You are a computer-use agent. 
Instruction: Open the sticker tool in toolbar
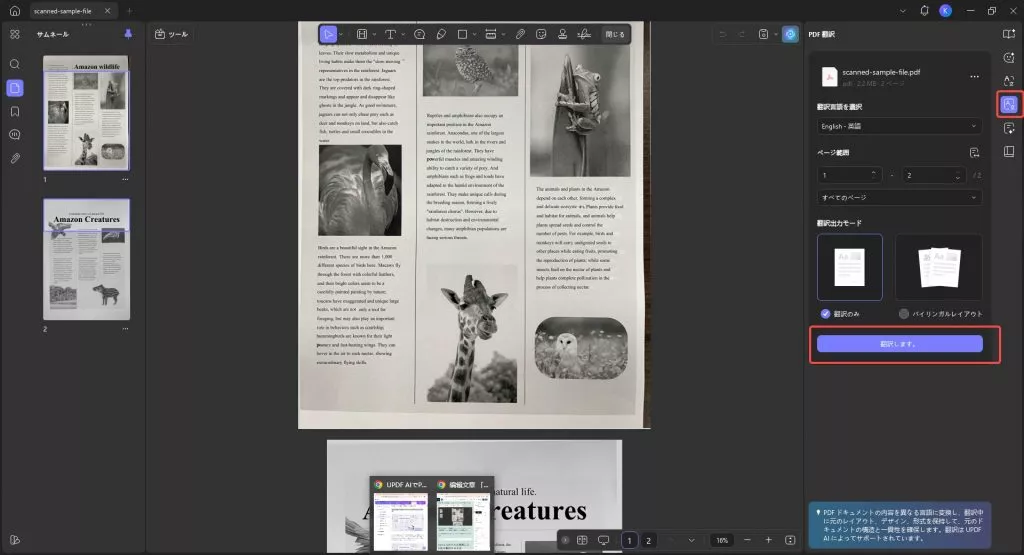pyautogui.click(x=541, y=34)
